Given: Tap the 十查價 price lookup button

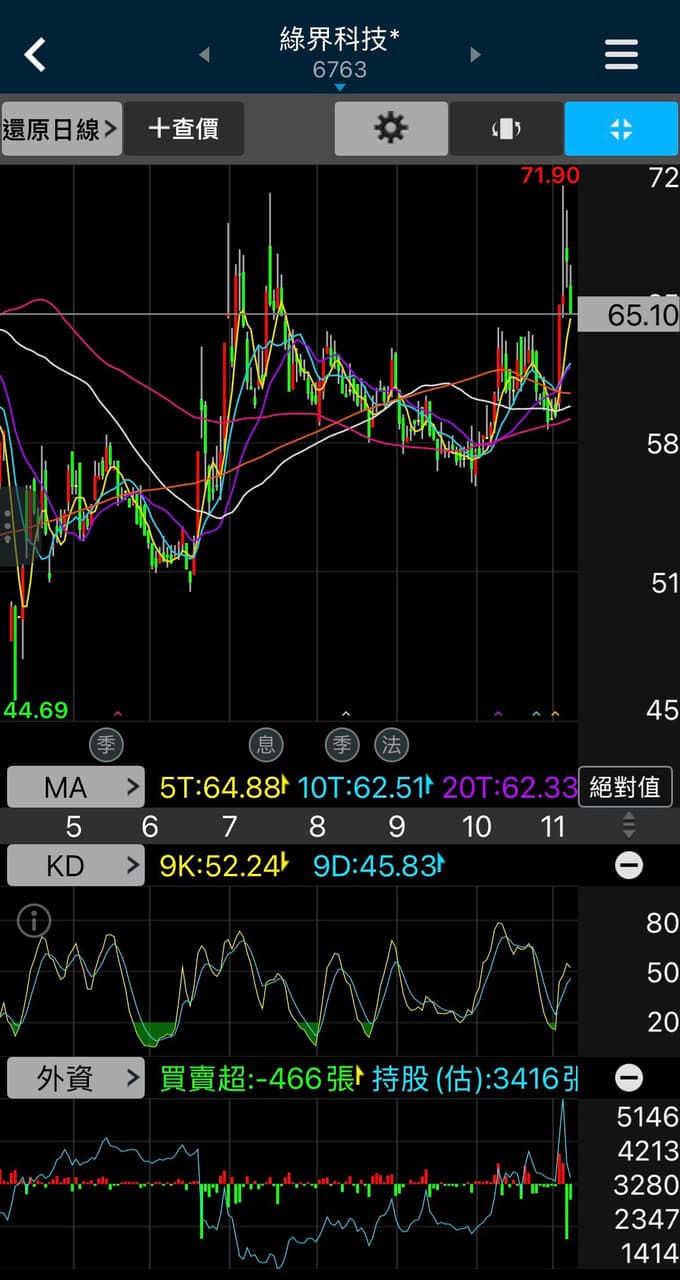Looking at the screenshot, I should 183,129.
